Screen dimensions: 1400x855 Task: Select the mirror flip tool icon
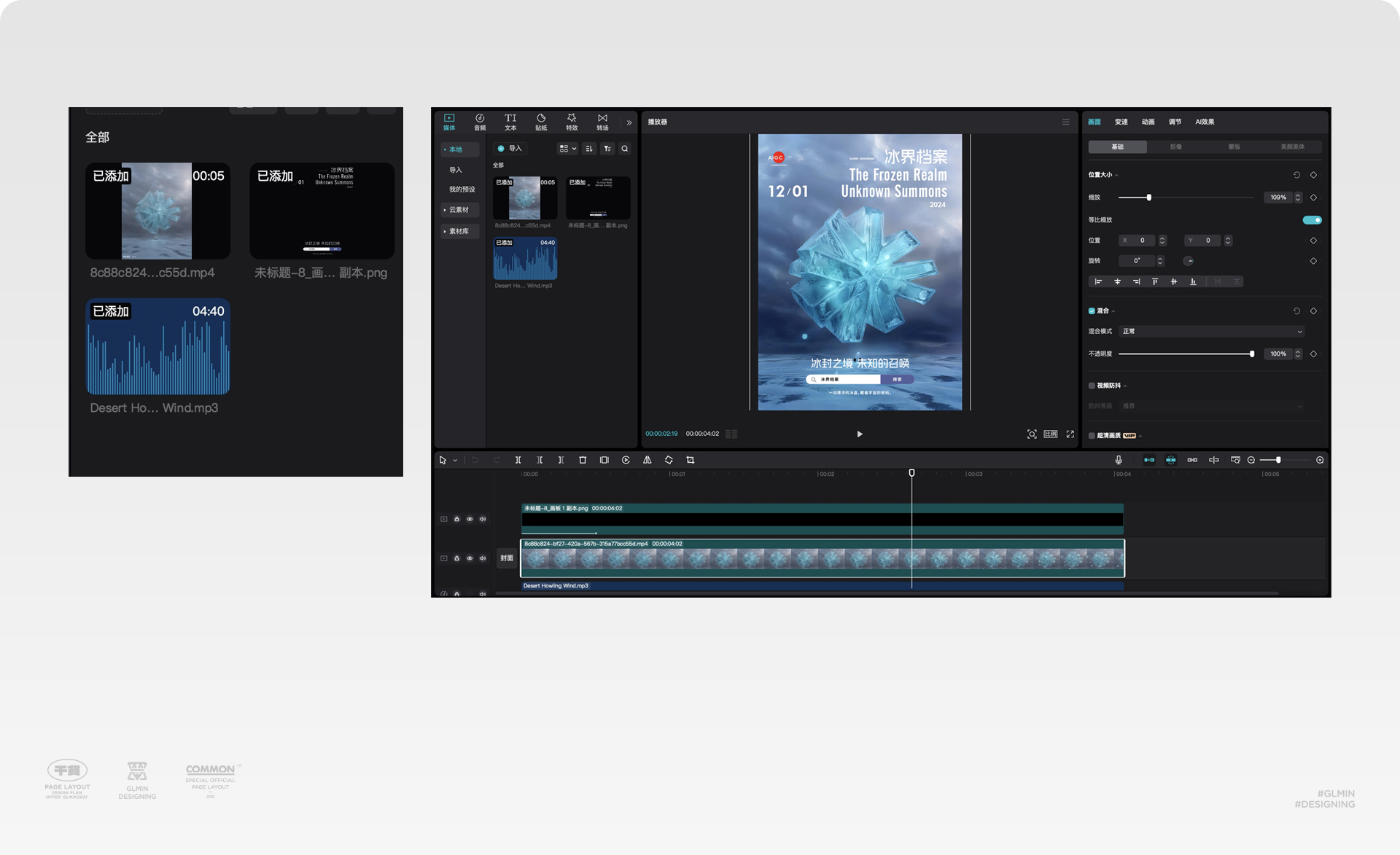tap(647, 460)
